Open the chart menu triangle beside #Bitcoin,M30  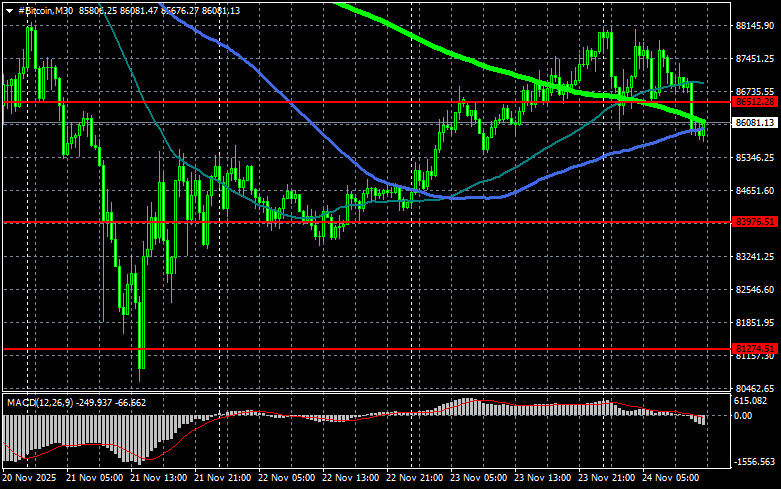click(9, 11)
